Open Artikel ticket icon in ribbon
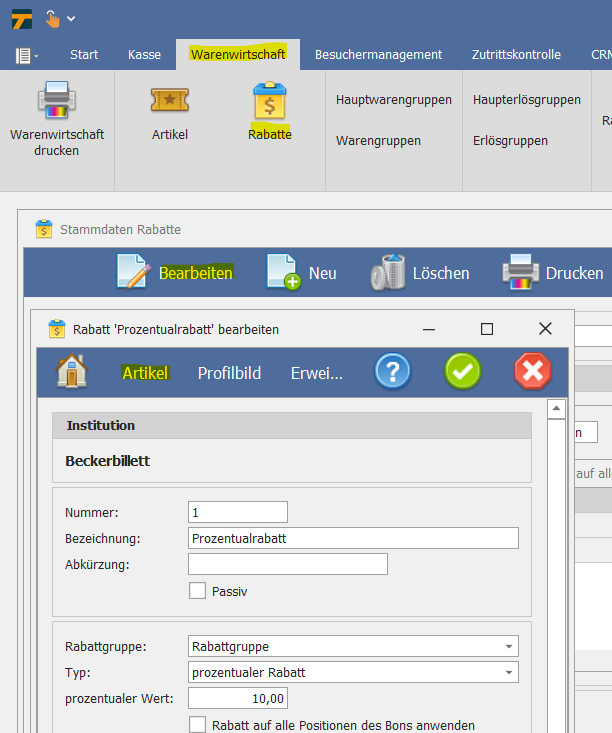This screenshot has width=612, height=733. tap(170, 100)
